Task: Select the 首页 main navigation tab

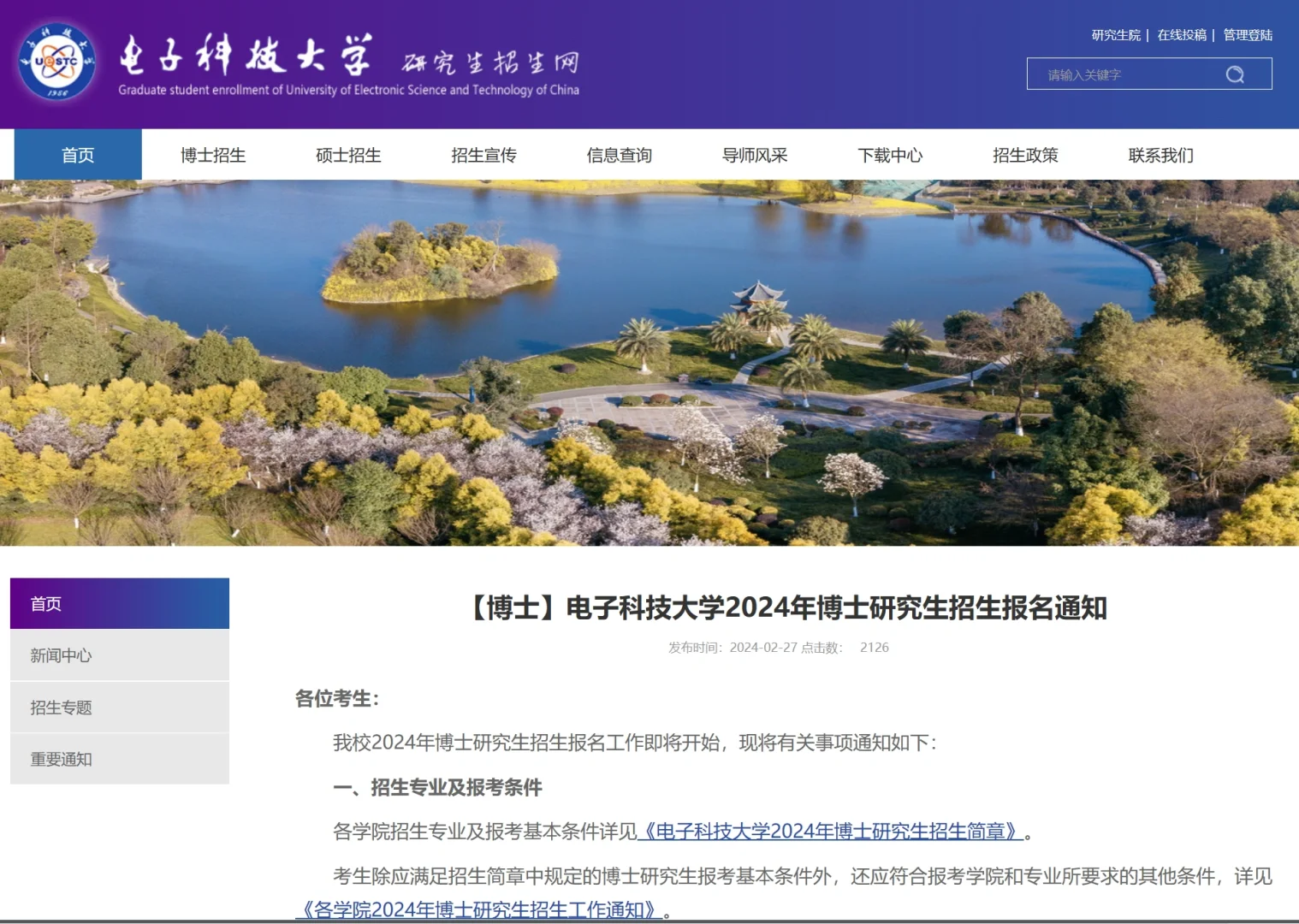Action: coord(78,155)
